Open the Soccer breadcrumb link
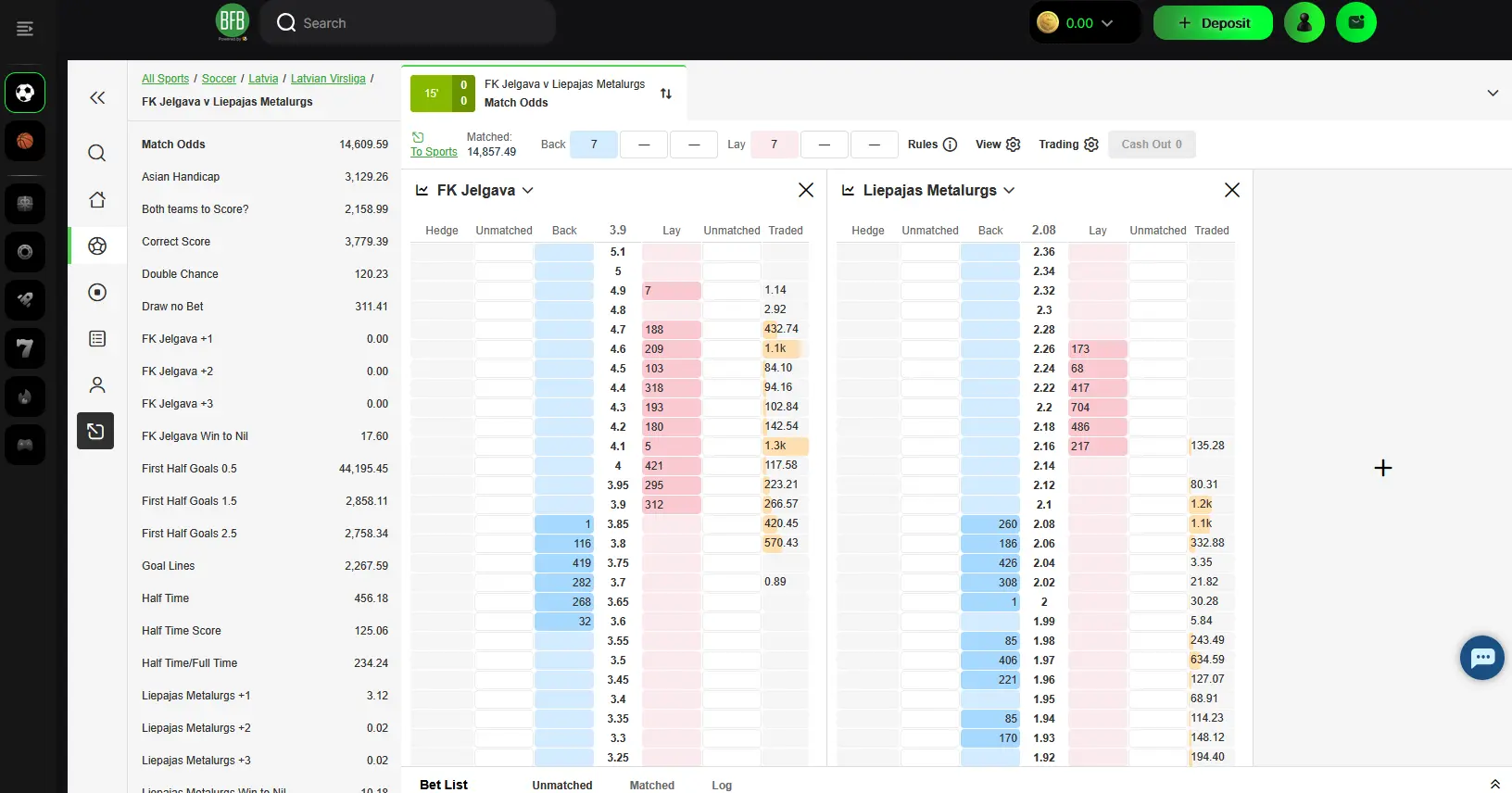Viewport: 1512px width, 793px height. pyautogui.click(x=219, y=79)
